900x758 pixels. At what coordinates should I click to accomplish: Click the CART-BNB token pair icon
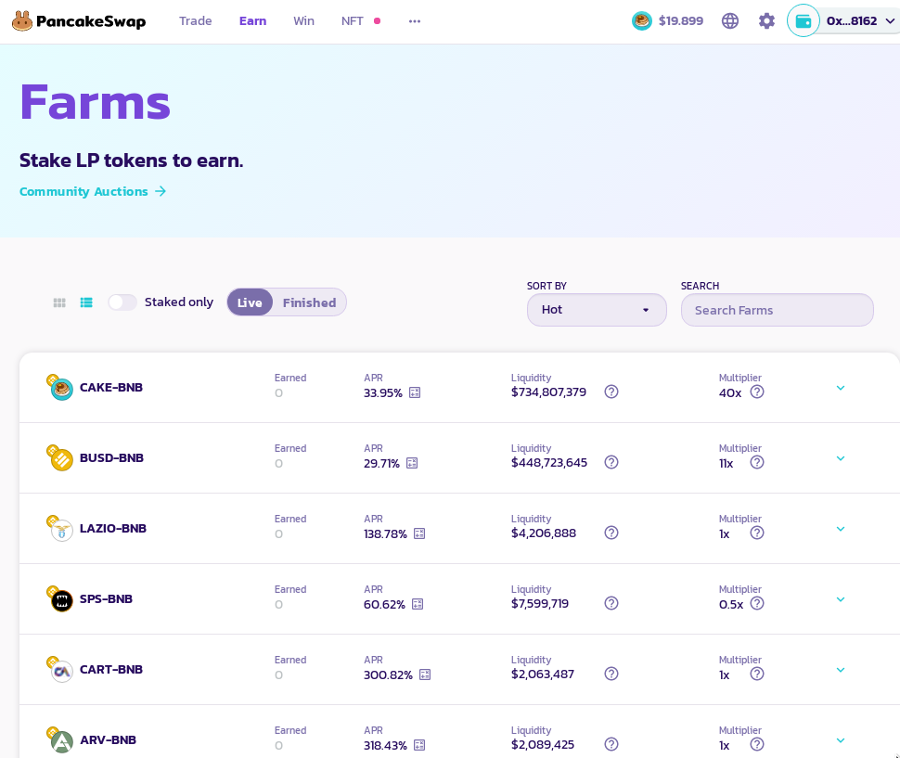(60, 670)
